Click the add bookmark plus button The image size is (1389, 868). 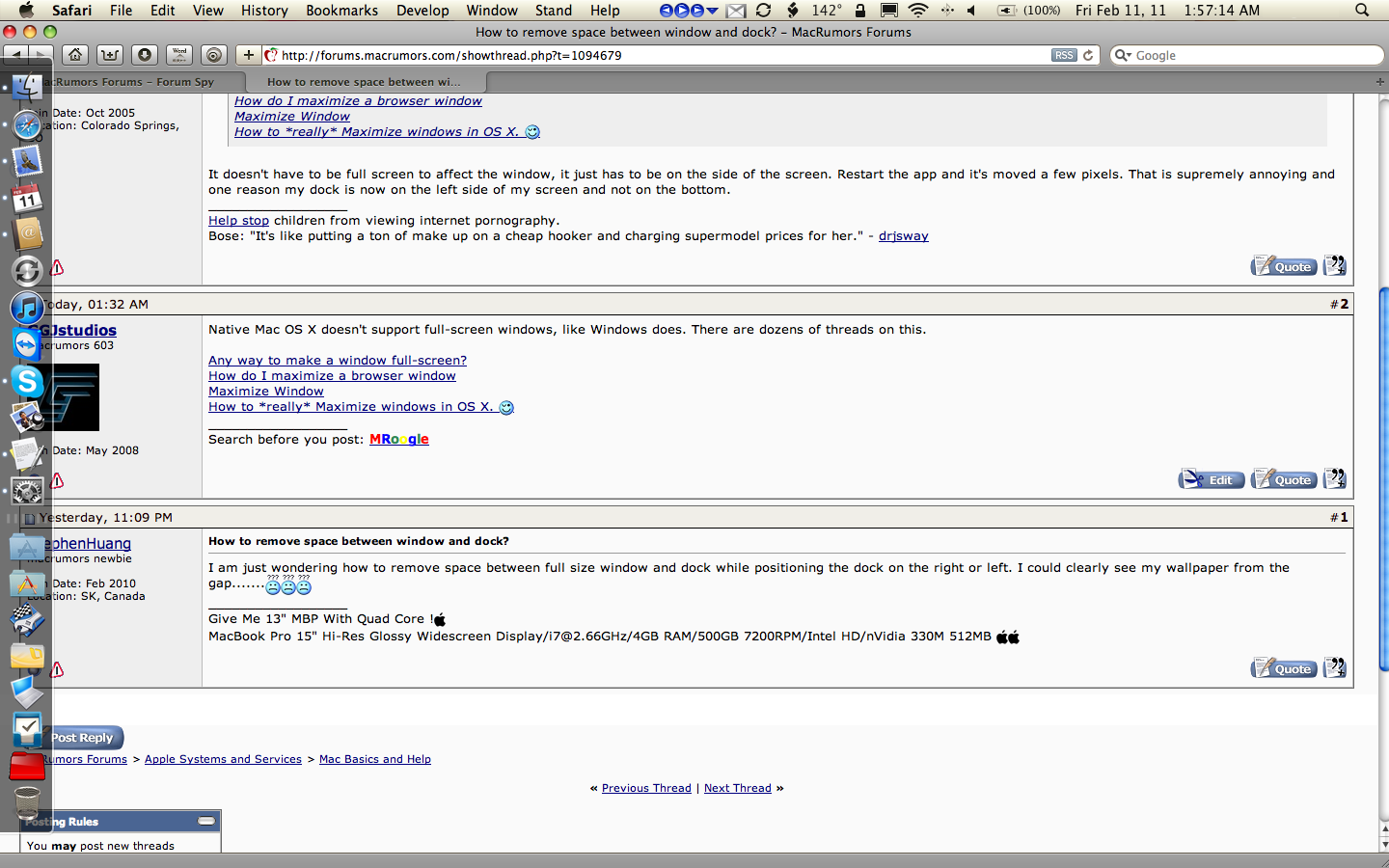tap(248, 55)
